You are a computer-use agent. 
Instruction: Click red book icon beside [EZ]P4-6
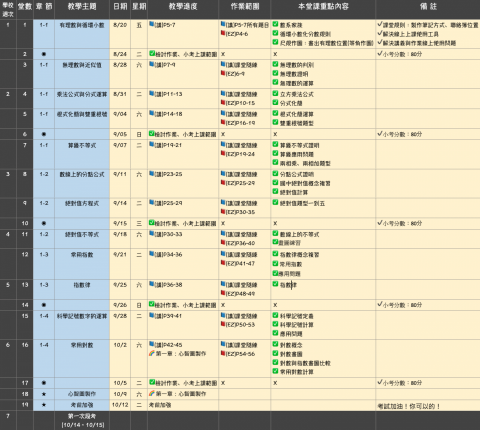tap(223, 33)
